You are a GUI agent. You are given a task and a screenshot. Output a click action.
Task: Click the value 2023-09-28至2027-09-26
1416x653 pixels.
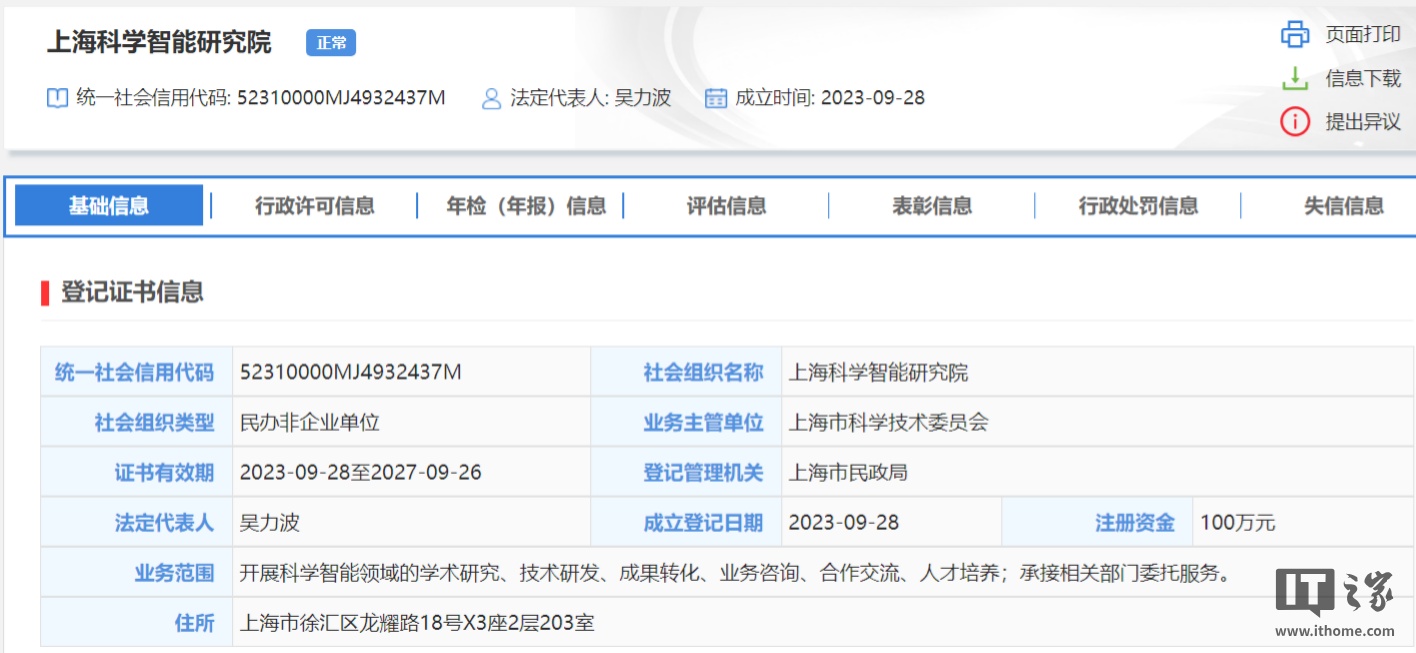[x=361, y=472]
